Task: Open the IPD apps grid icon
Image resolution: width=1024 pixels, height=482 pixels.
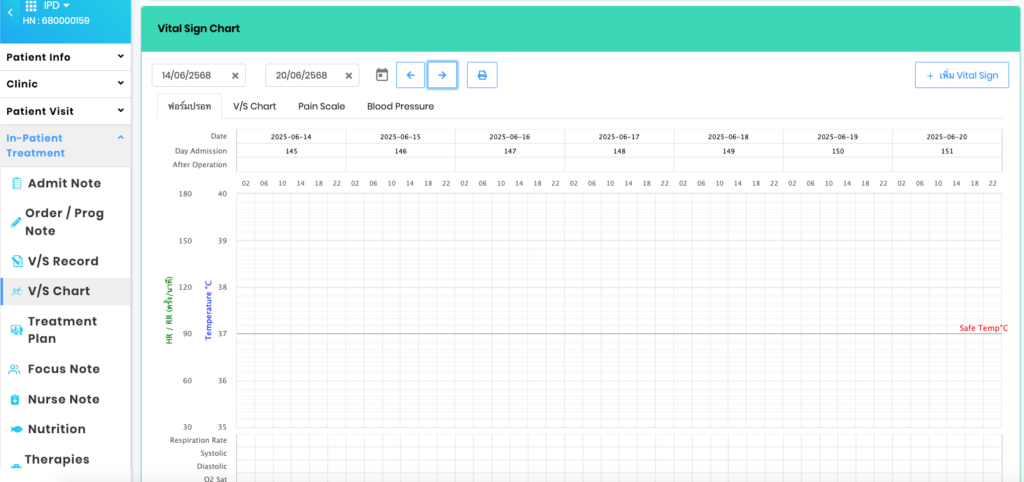Action: tap(31, 6)
